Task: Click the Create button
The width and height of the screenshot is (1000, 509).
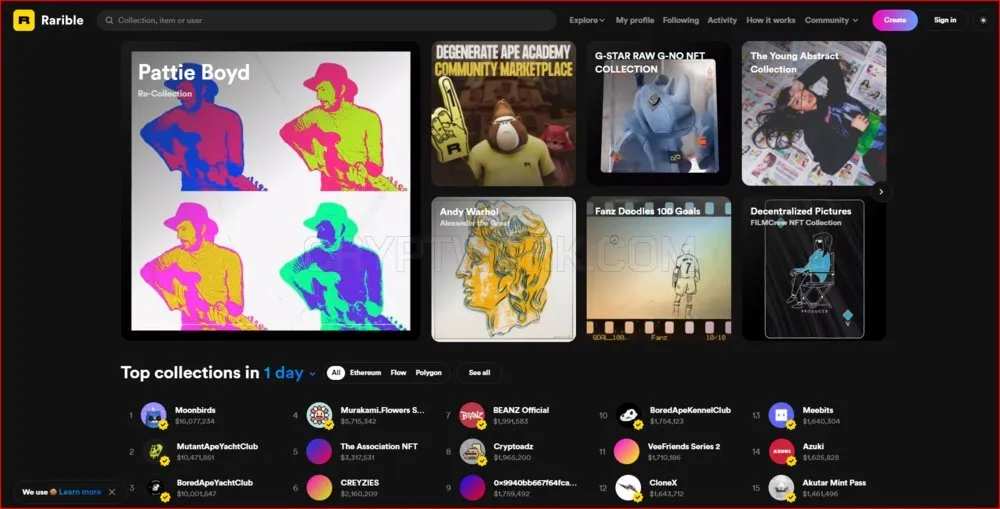Action: click(895, 20)
